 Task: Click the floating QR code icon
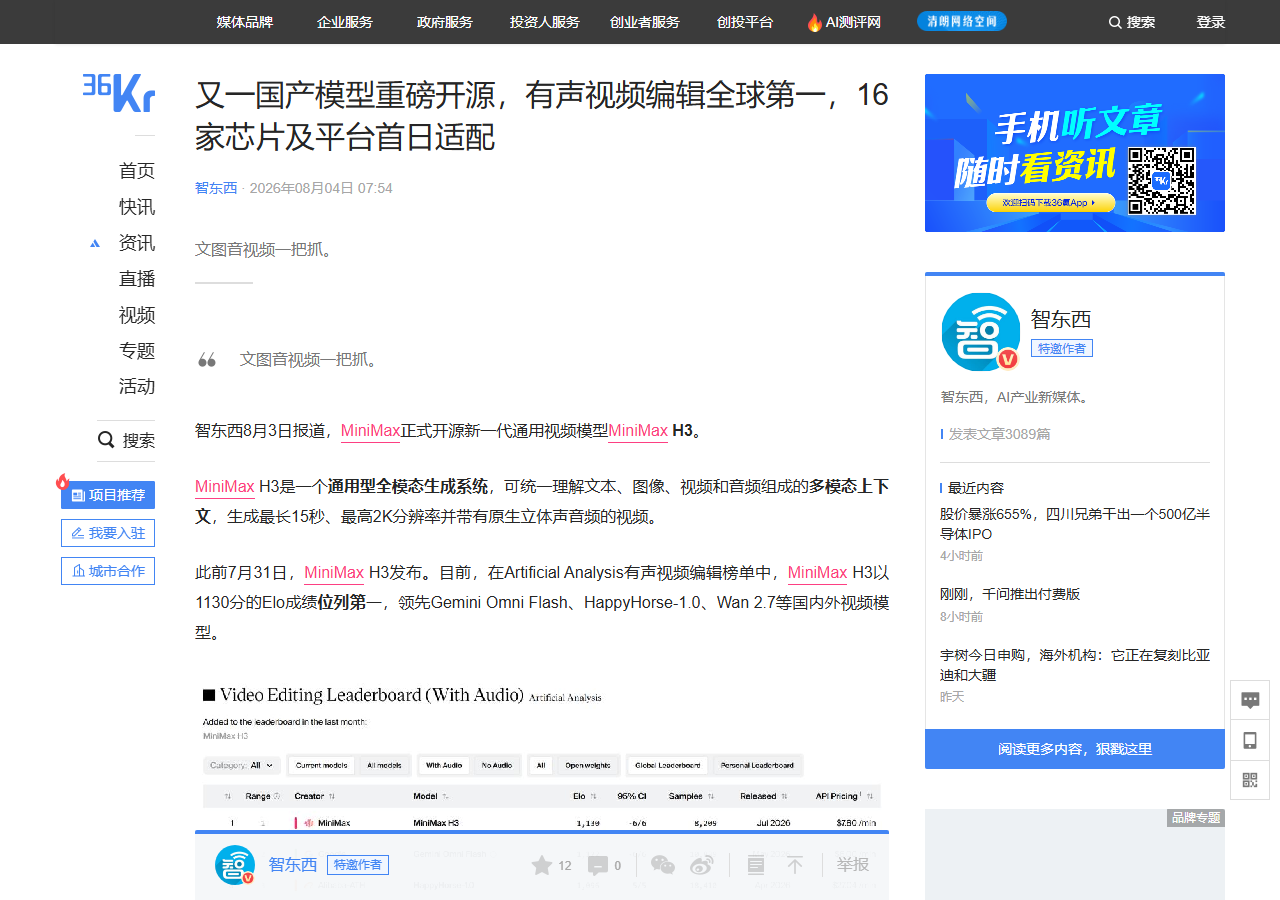point(1250,780)
